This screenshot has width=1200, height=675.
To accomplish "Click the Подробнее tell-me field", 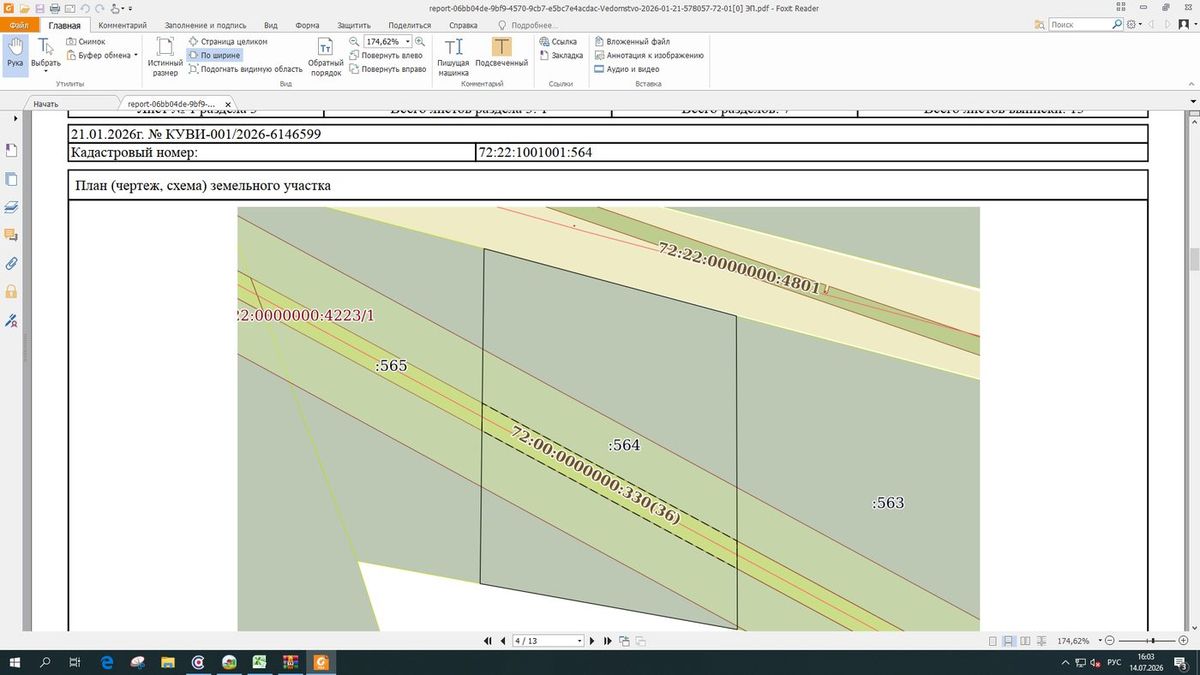I will 528,25.
